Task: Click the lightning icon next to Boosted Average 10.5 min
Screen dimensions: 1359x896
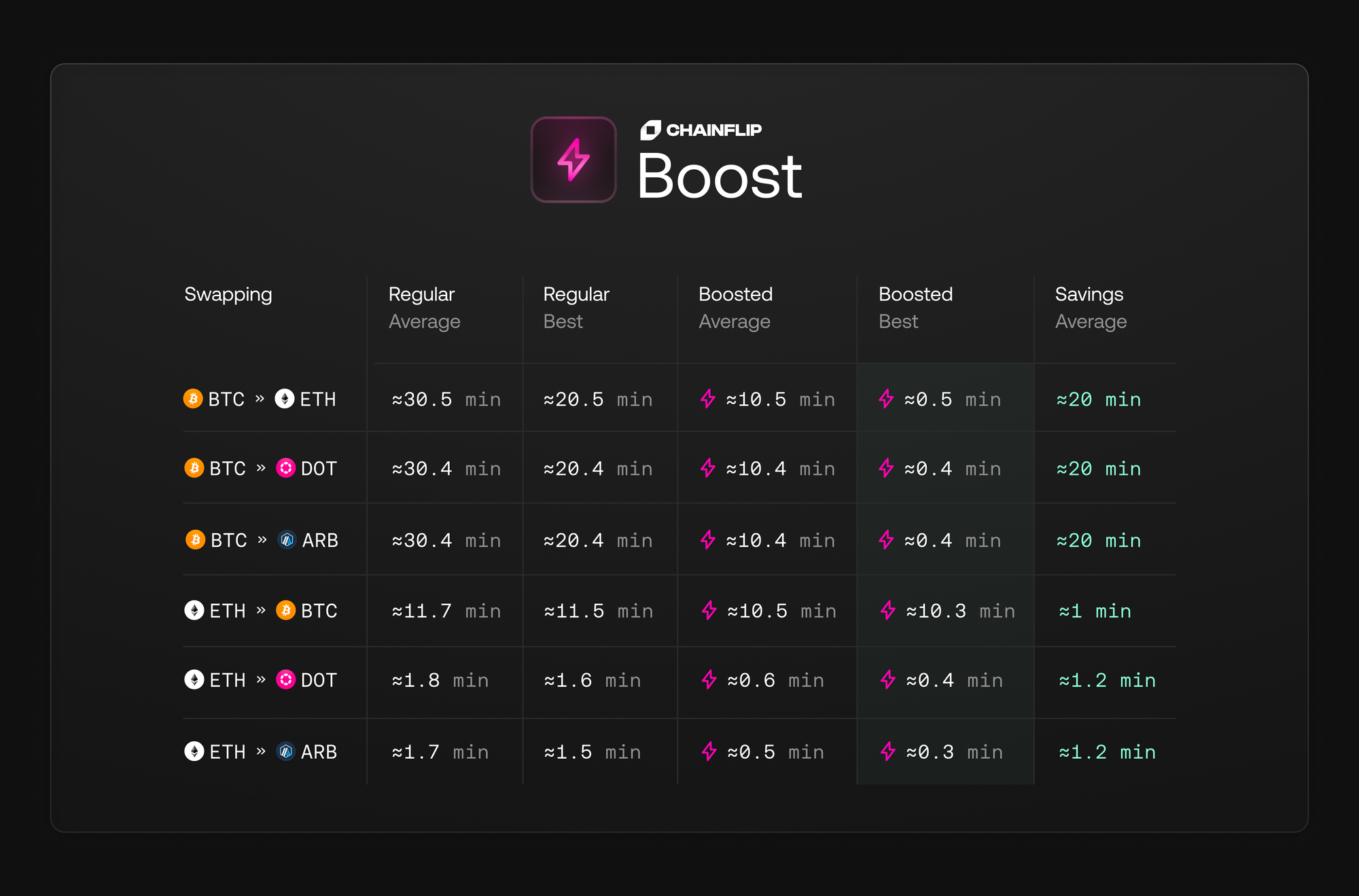Action: tap(709, 399)
